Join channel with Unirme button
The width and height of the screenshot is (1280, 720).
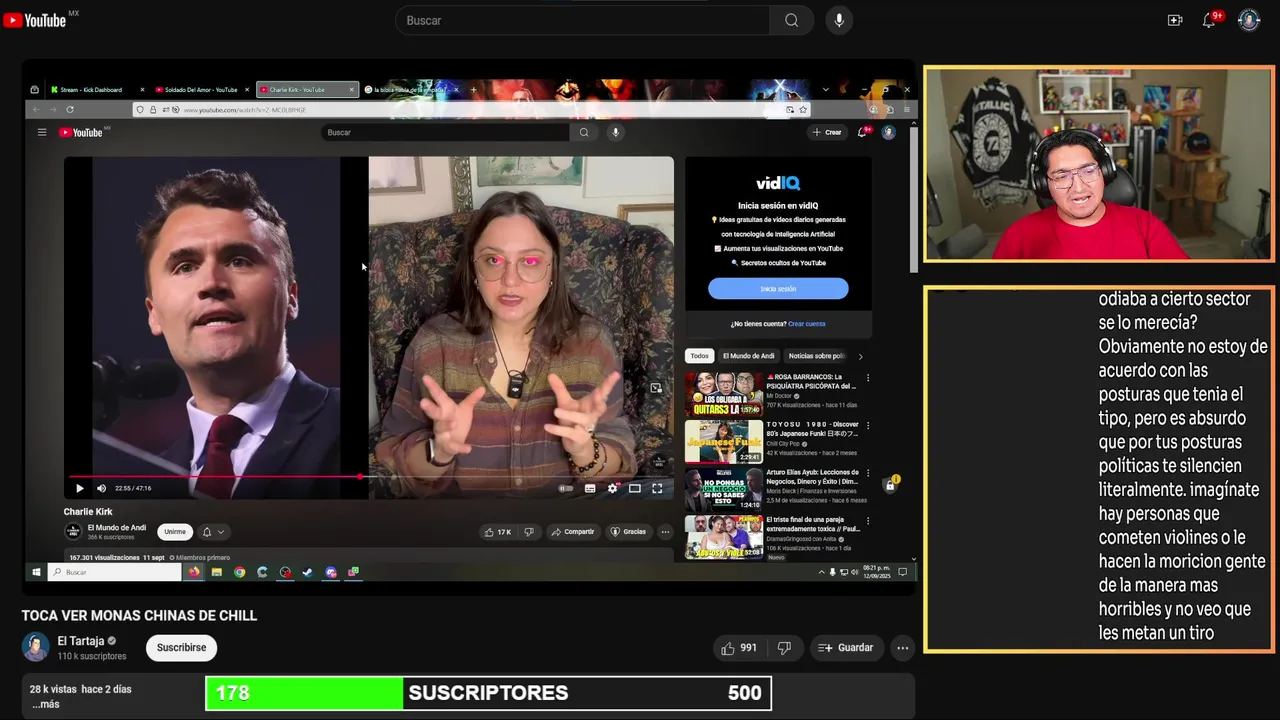click(x=175, y=532)
